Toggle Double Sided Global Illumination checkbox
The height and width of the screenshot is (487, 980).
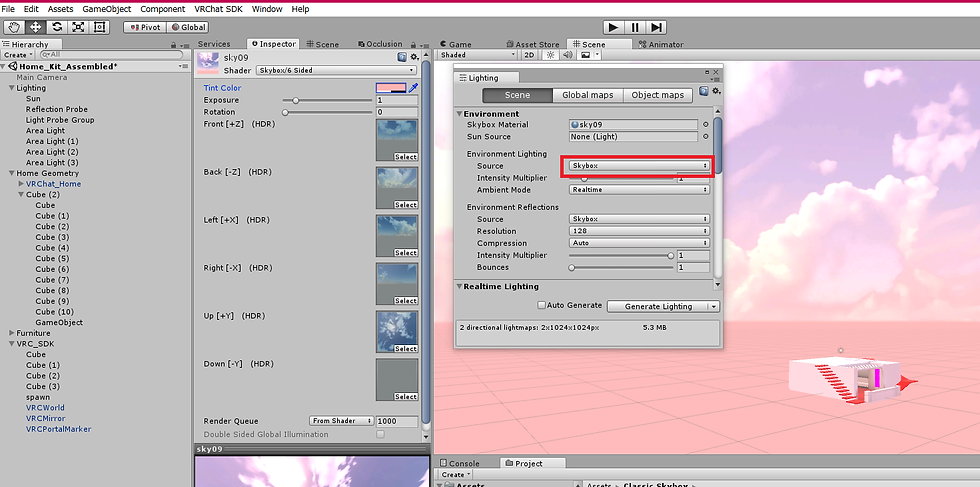point(380,434)
